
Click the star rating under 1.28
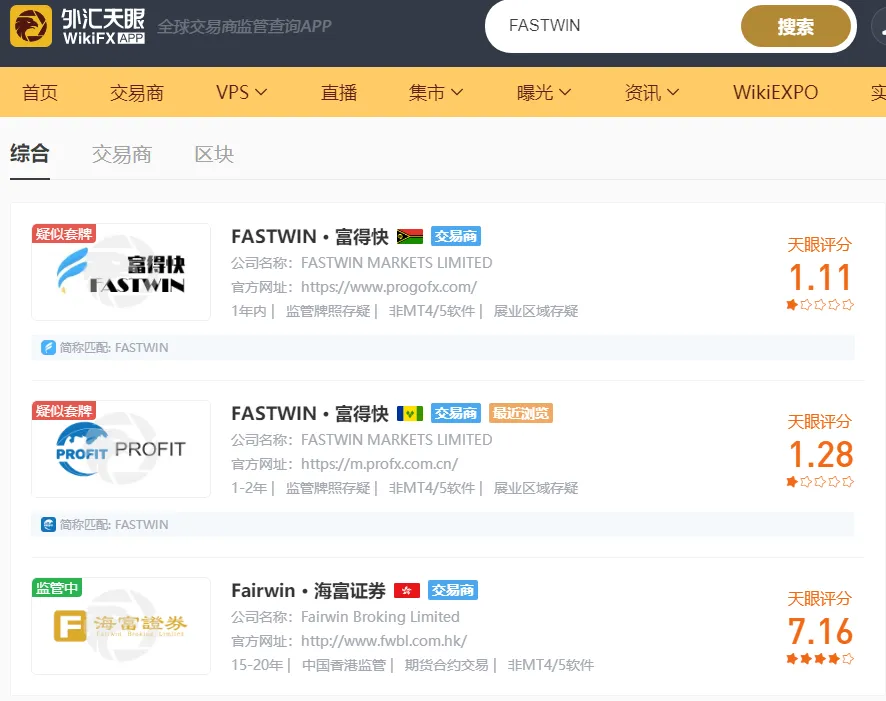tap(820, 482)
